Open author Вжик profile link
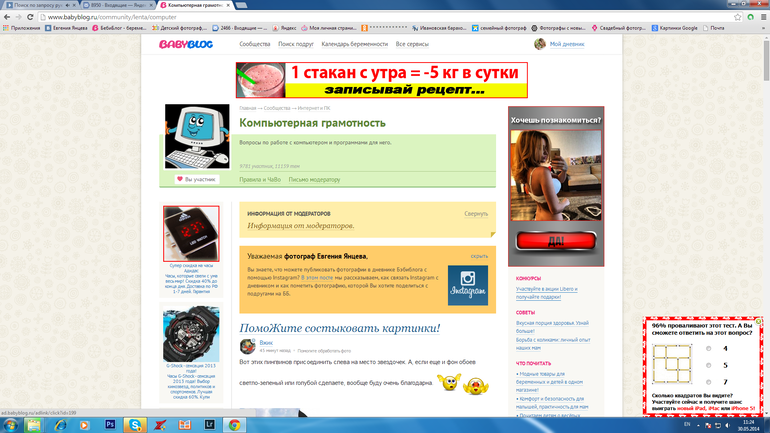 pyautogui.click(x=266, y=343)
